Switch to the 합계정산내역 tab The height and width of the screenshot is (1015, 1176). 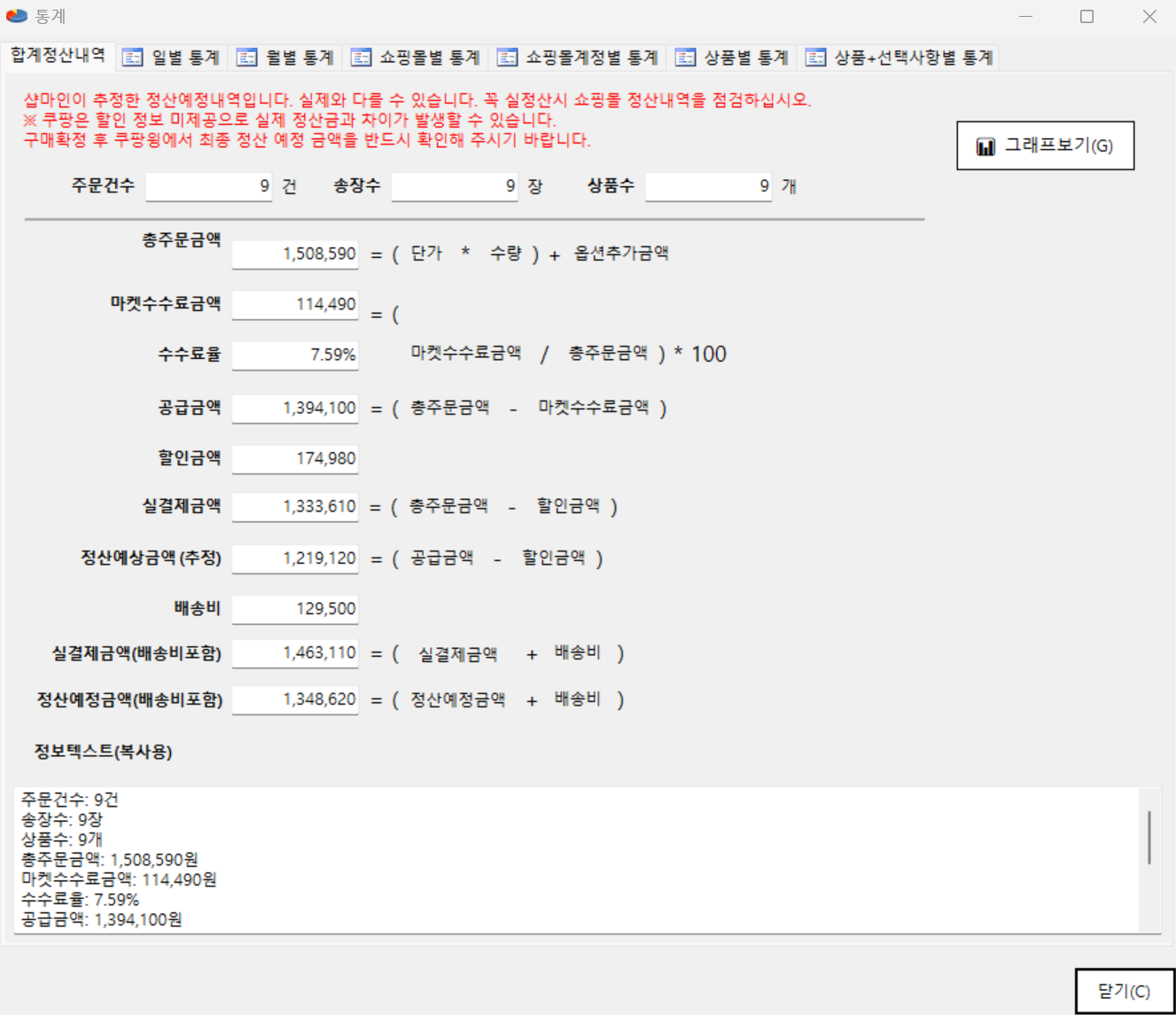(x=58, y=56)
